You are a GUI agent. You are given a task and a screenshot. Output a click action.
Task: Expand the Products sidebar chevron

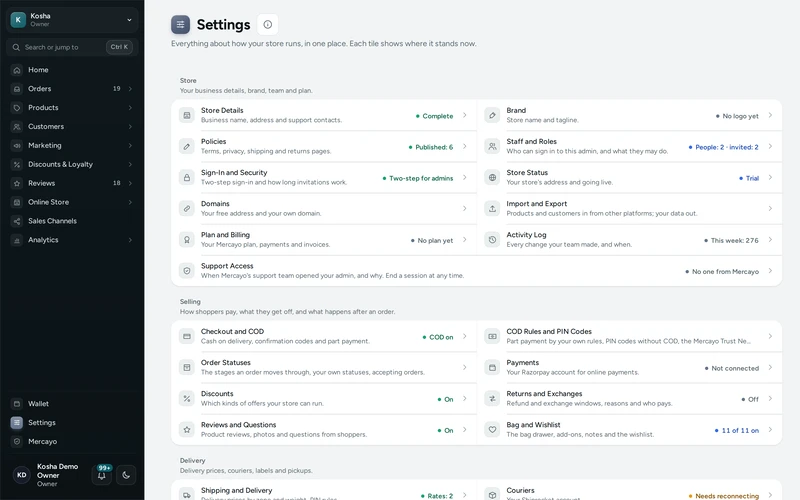[130, 108]
